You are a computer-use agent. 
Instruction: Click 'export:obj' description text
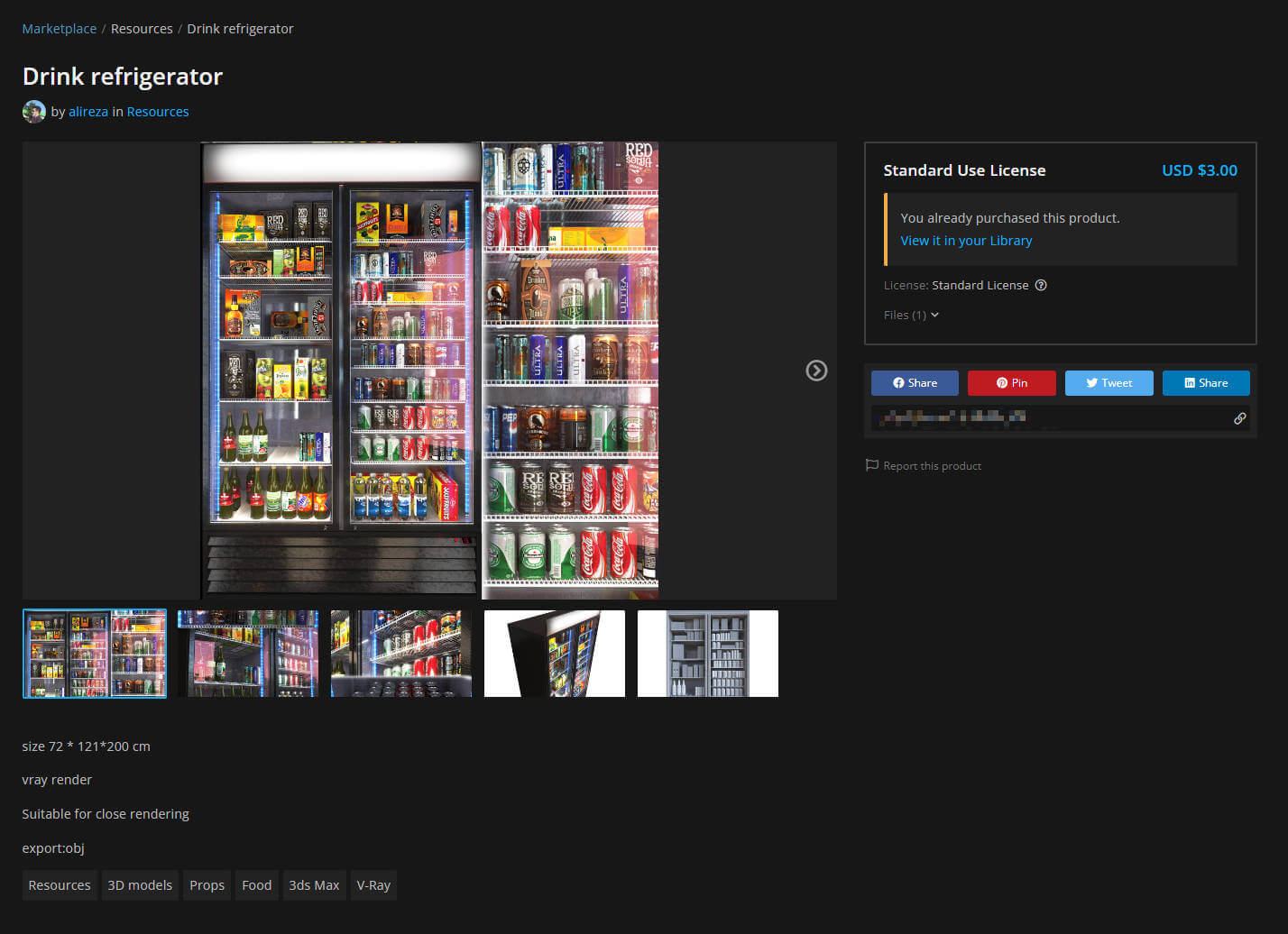pyautogui.click(x=53, y=848)
